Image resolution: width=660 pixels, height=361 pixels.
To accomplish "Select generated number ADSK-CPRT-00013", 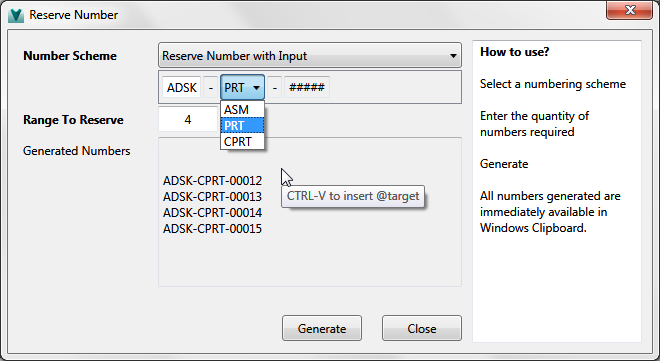I will (x=213, y=196).
